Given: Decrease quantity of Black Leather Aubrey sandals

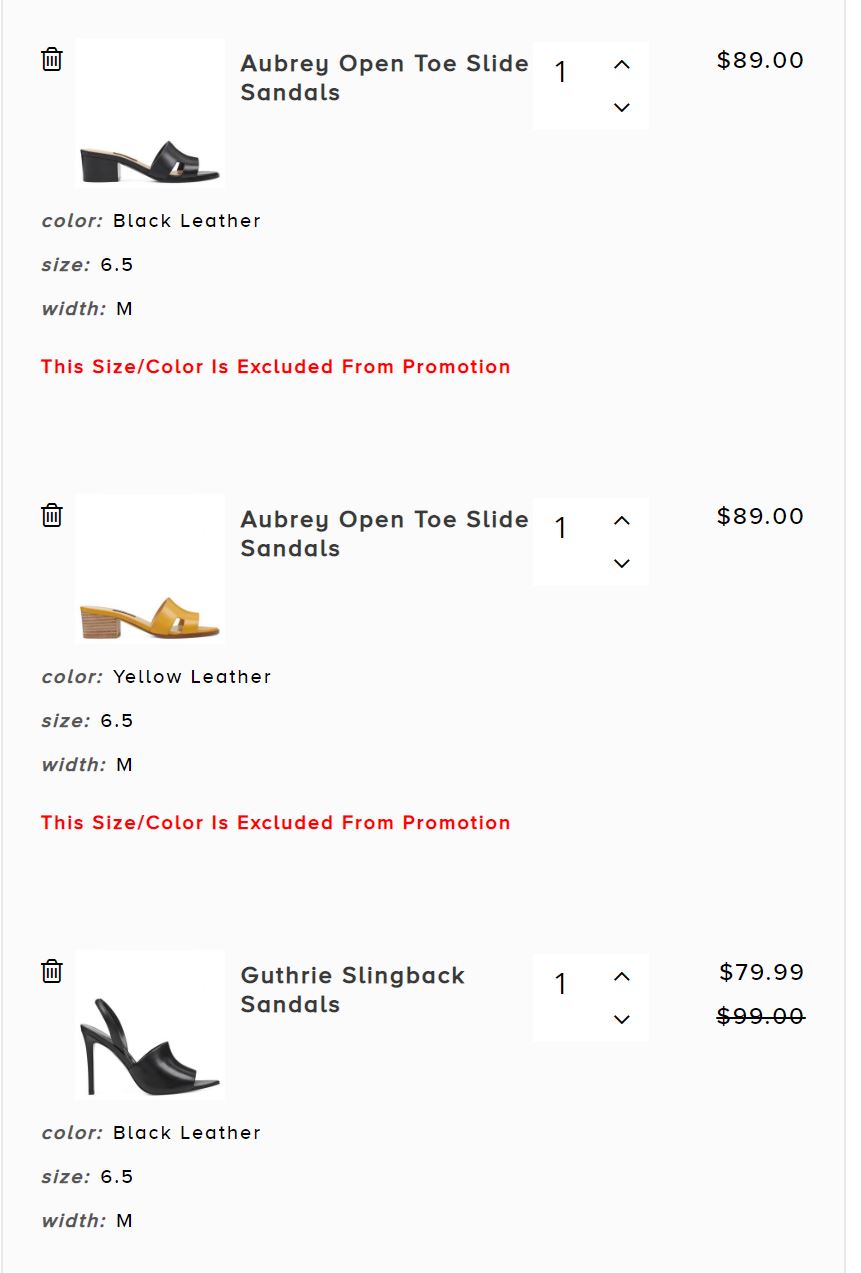Looking at the screenshot, I should point(621,107).
